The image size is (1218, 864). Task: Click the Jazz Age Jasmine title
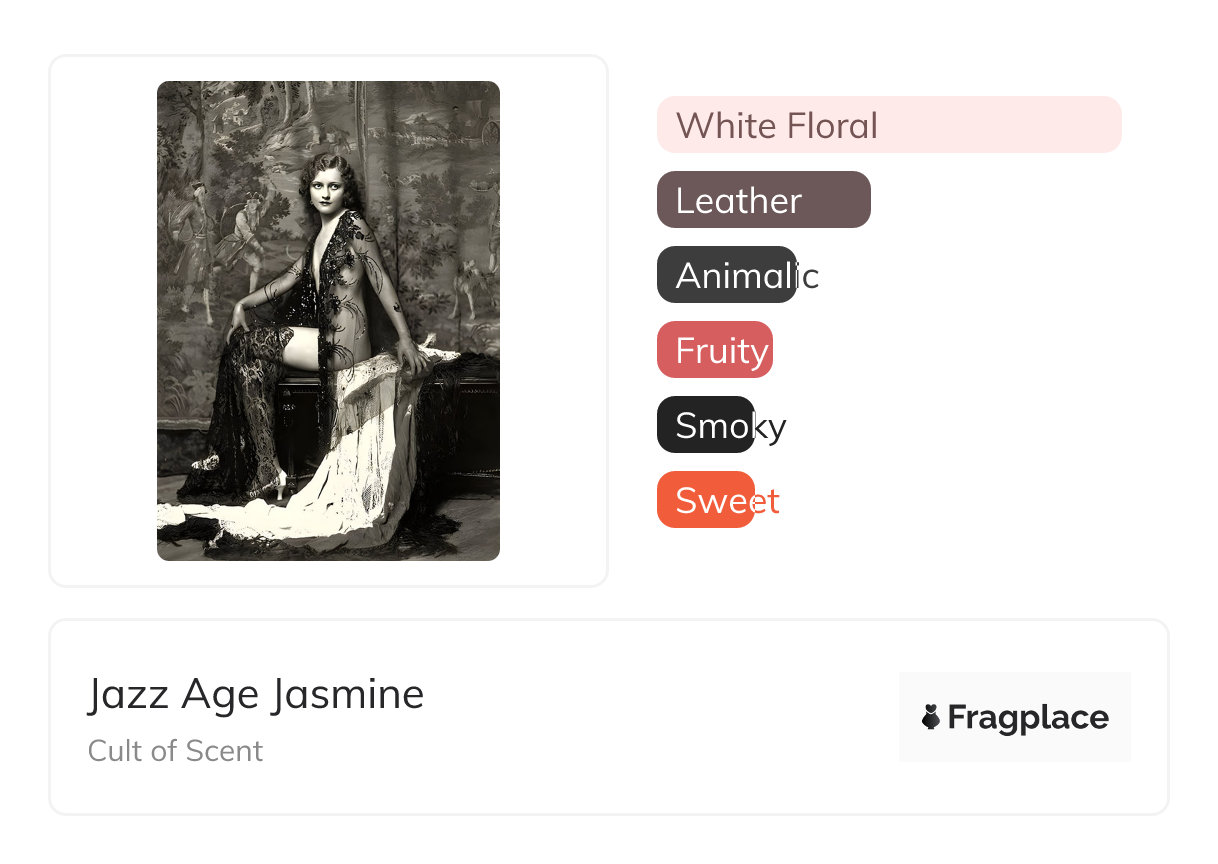(256, 694)
